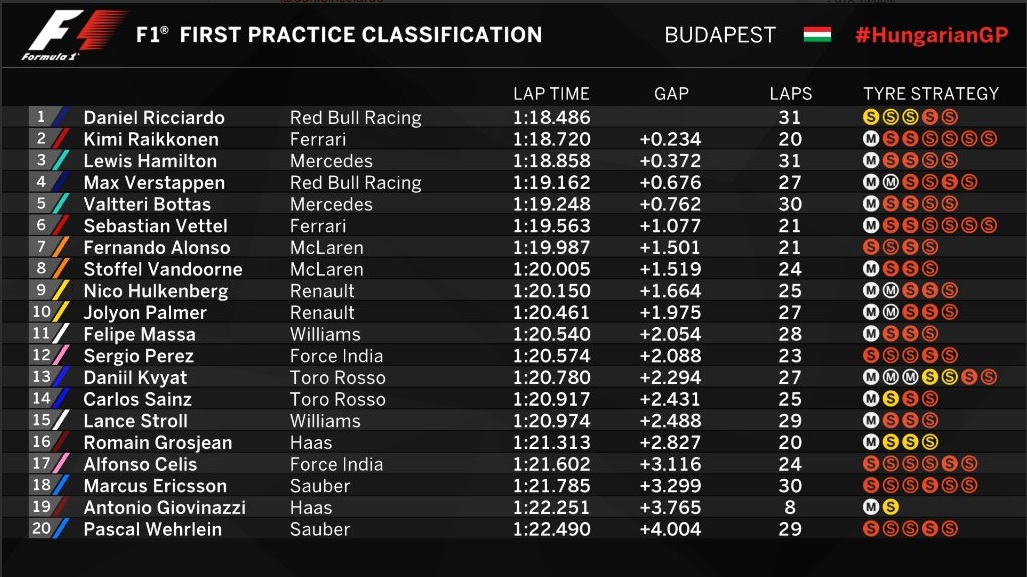Click driver name Daniel Ricciardo
1027x577 pixels.
(154, 118)
